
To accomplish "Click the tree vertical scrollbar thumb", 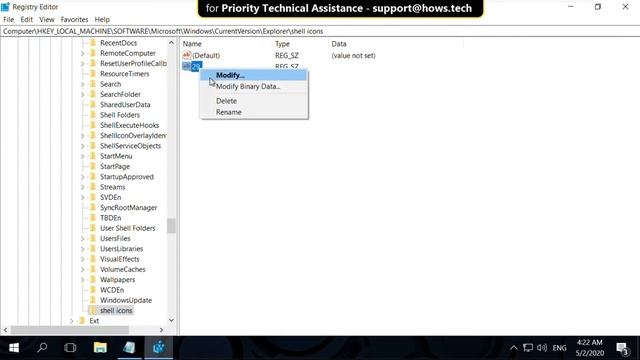I will [171, 226].
